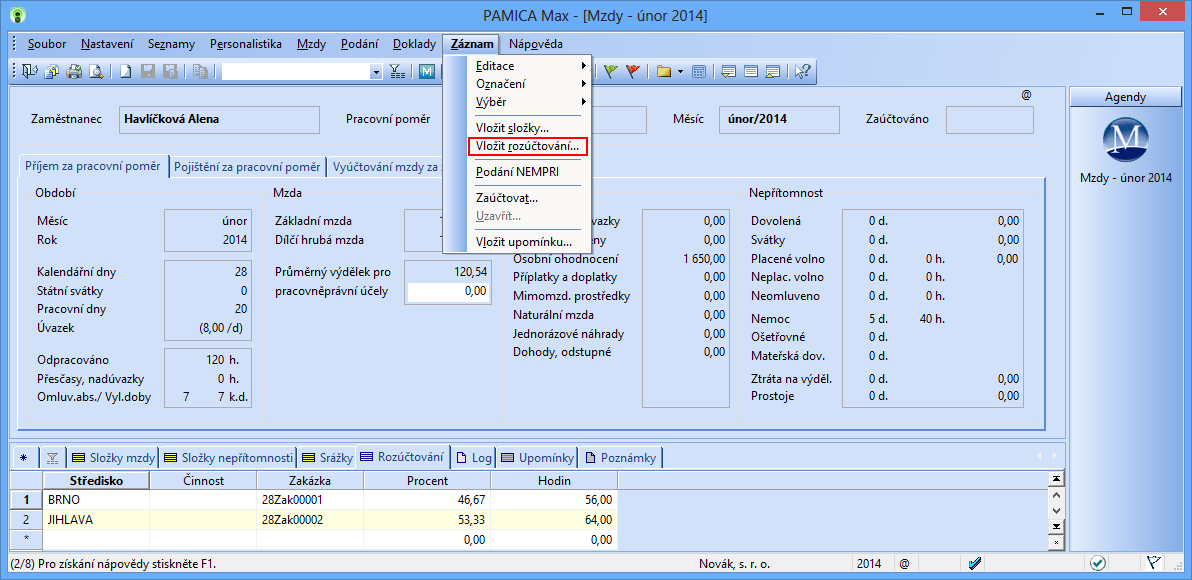Click the Zakázka column header
Image resolution: width=1192 pixels, height=580 pixels.
point(310,480)
